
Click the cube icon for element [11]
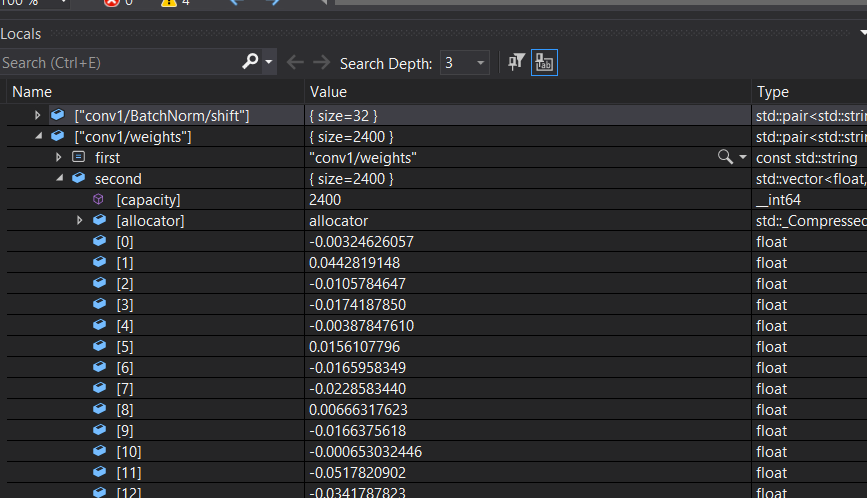pyautogui.click(x=100, y=472)
